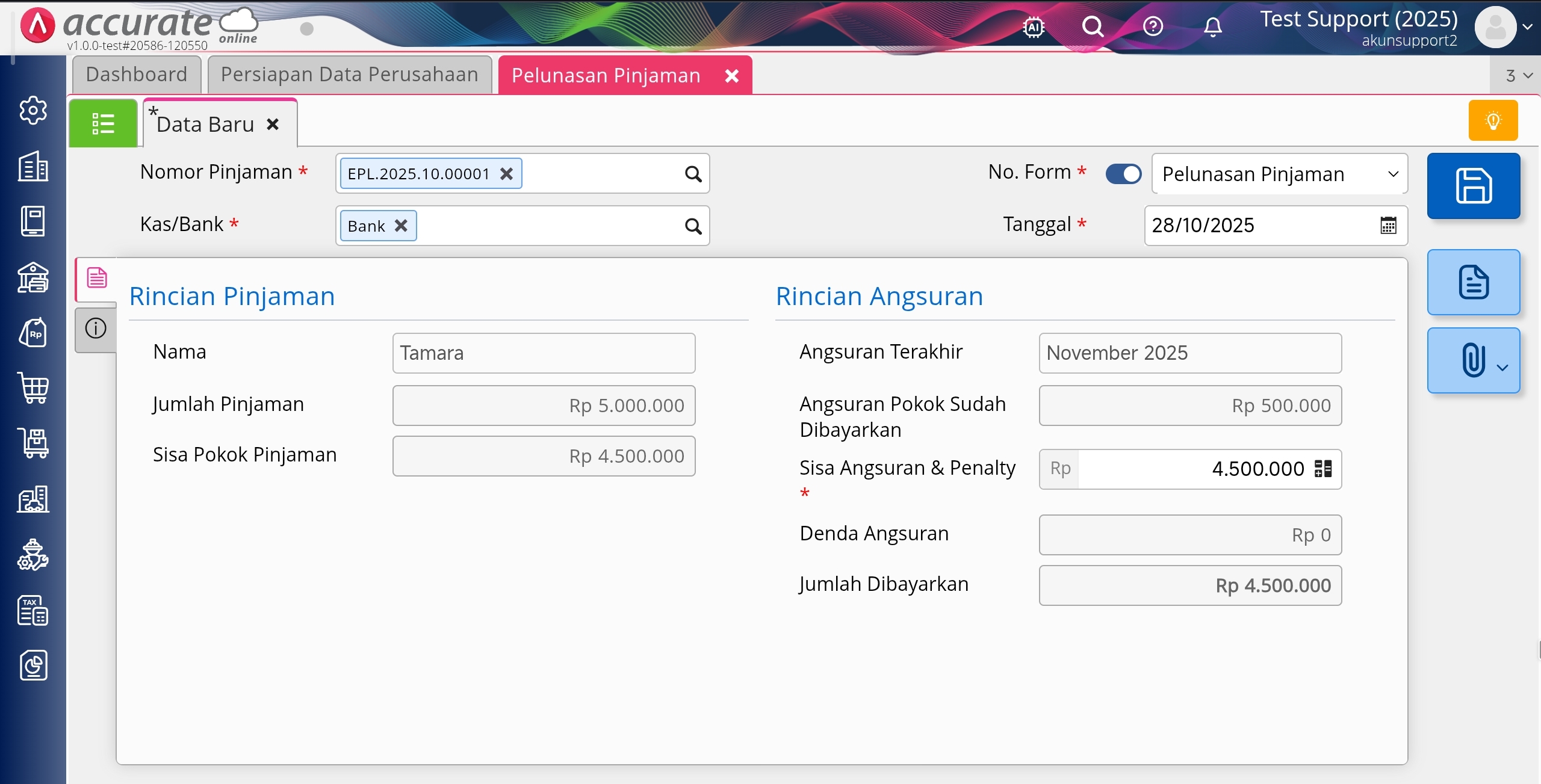The image size is (1541, 784).
Task: Open the info side tab
Action: click(96, 329)
